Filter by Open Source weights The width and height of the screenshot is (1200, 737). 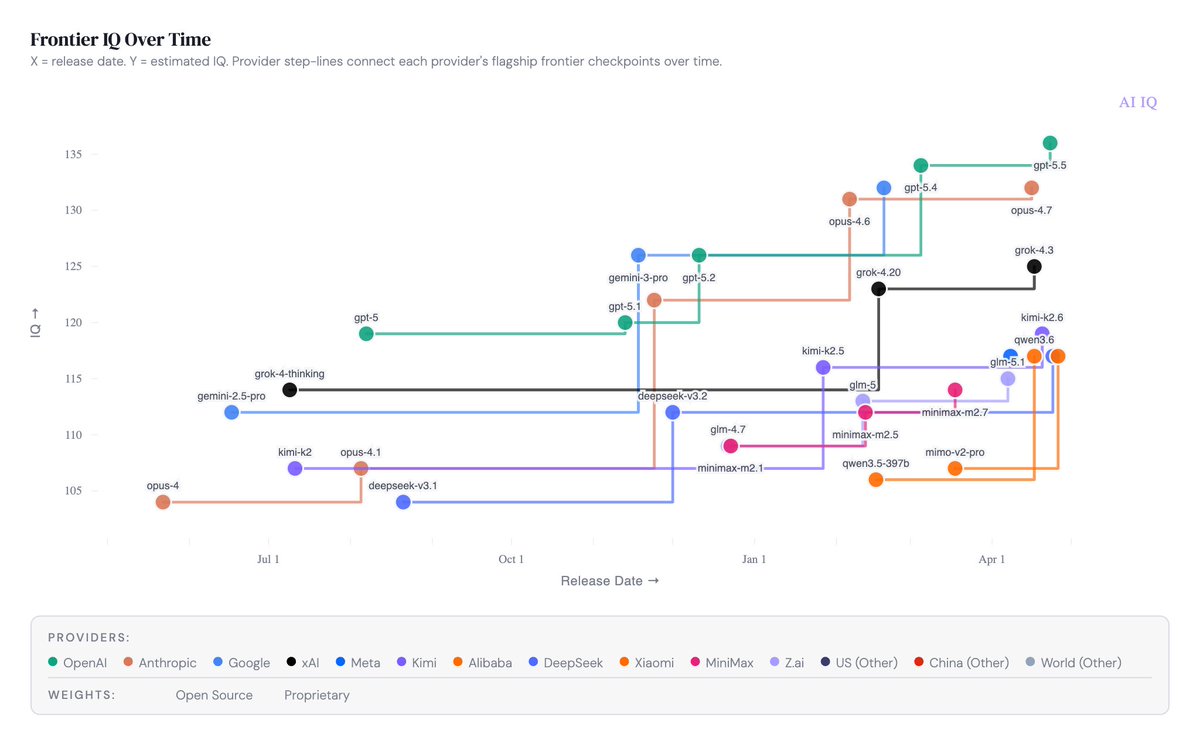click(x=214, y=695)
